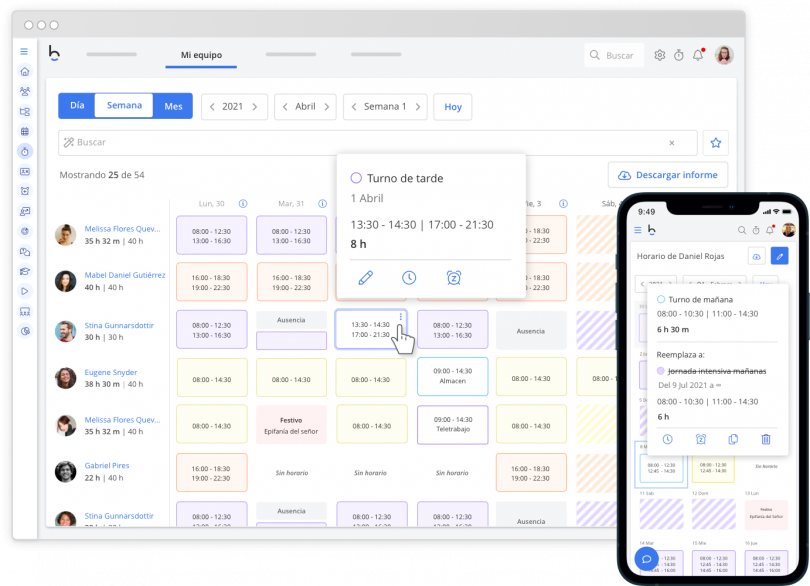The image size is (810, 586).
Task: Select the edit pencil icon in the shift popup
Action: tap(366, 277)
